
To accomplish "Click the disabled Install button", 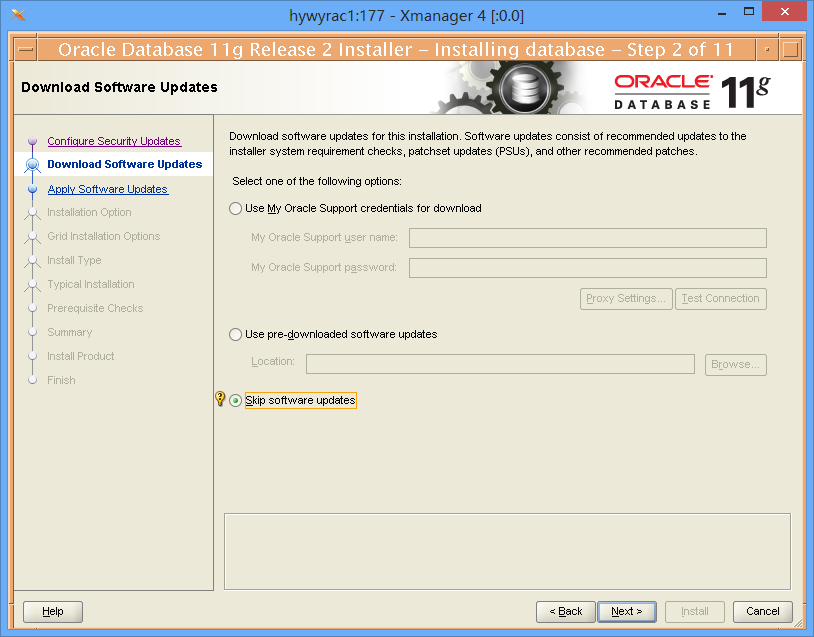I will tap(695, 612).
